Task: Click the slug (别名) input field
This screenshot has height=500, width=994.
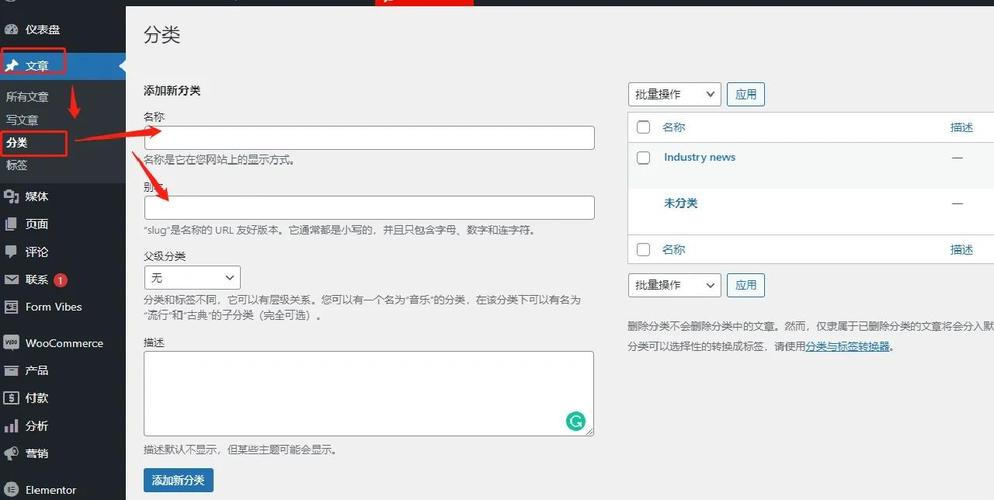Action: click(x=369, y=208)
